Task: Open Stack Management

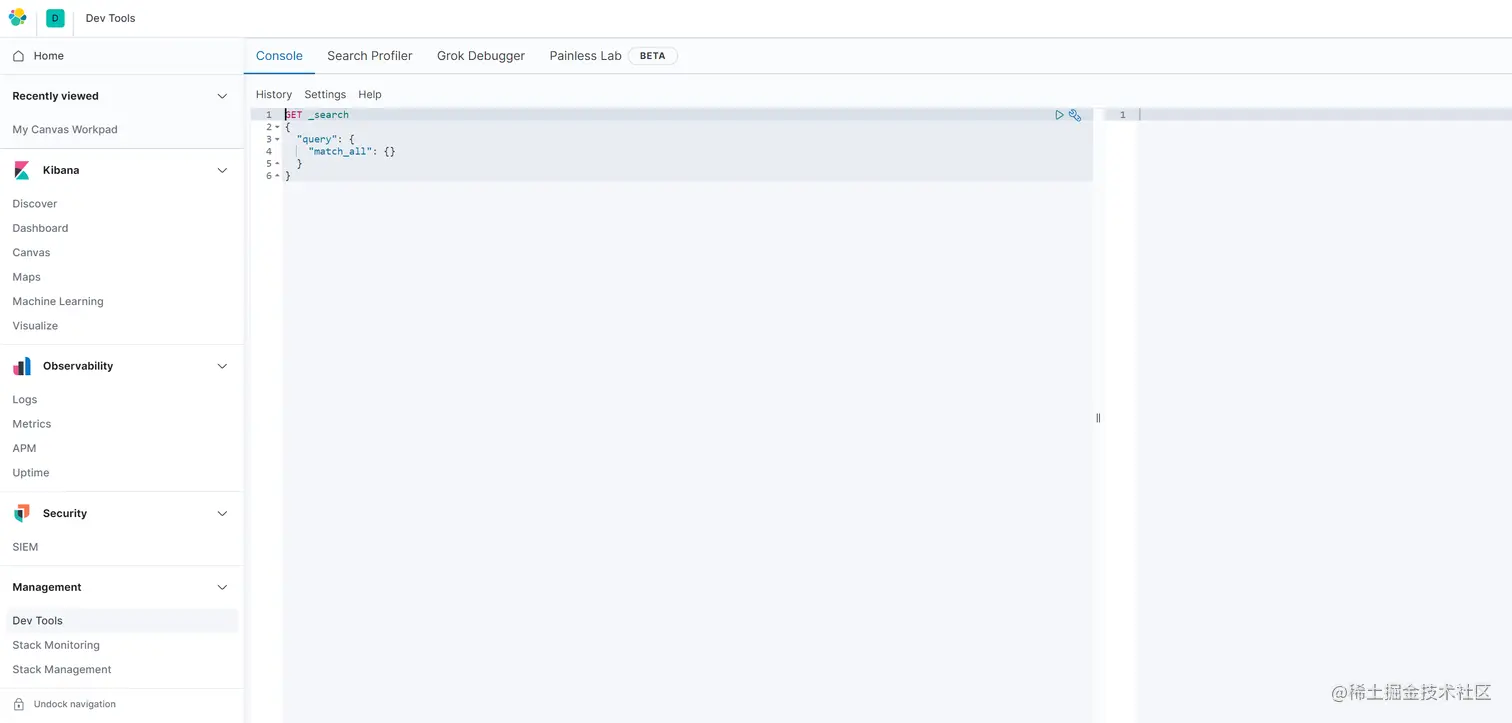Action: click(x=62, y=670)
